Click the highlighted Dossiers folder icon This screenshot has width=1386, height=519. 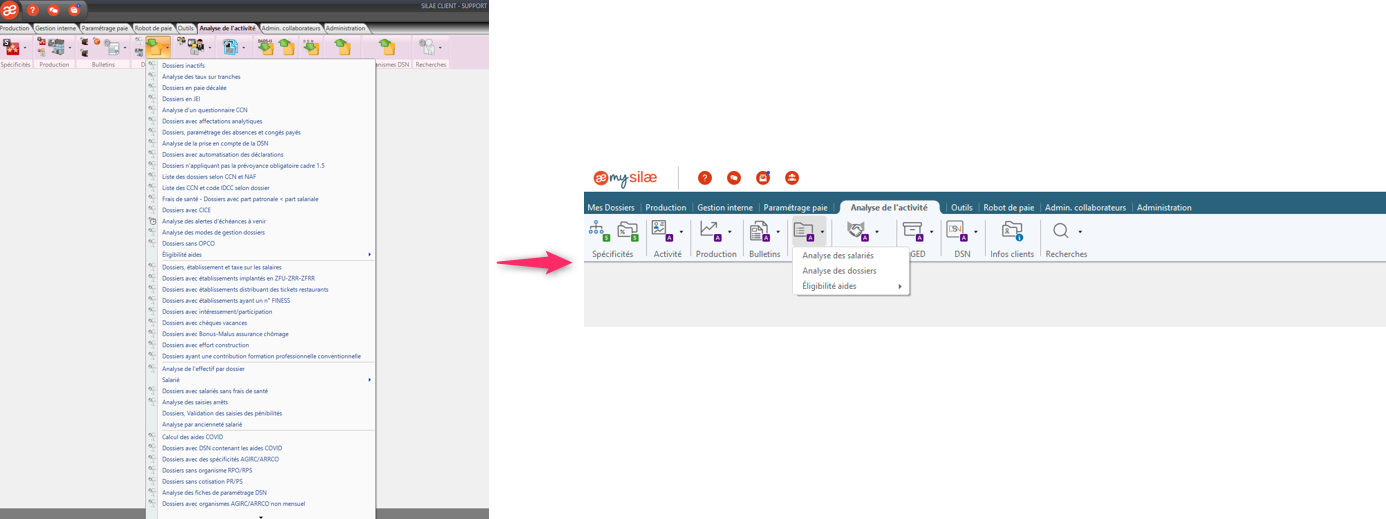[x=157, y=47]
